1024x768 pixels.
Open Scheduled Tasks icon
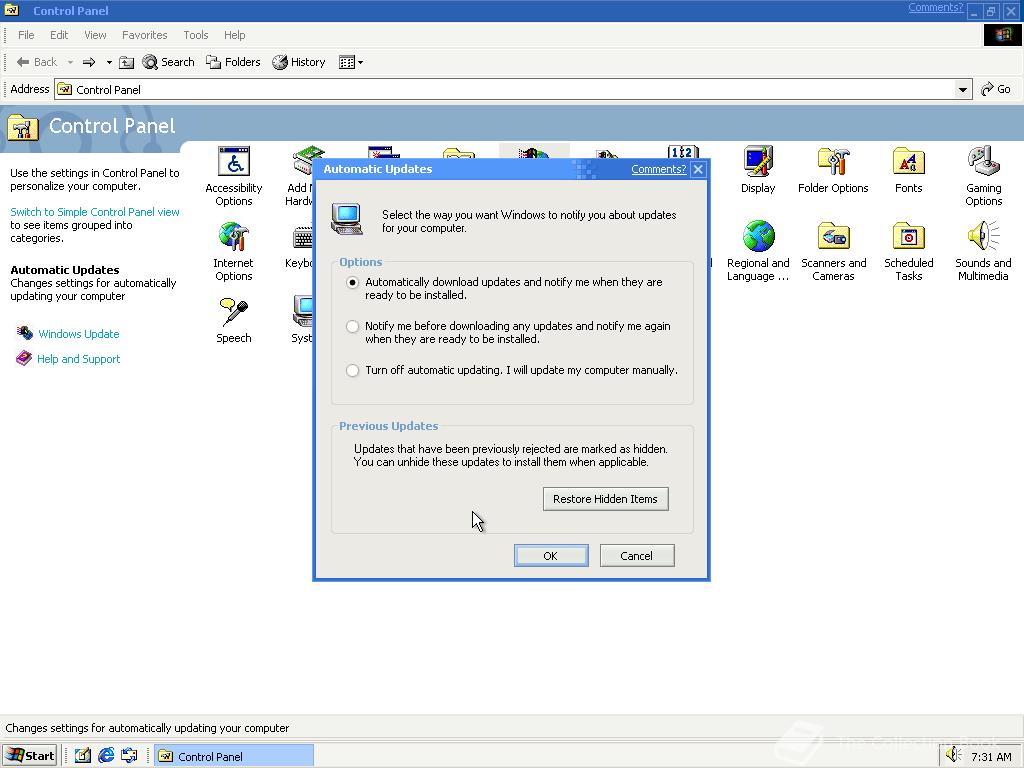click(x=908, y=251)
